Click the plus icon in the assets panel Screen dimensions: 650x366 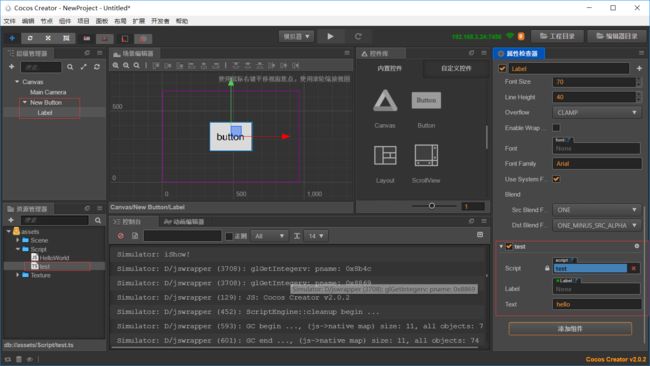pyautogui.click(x=11, y=220)
